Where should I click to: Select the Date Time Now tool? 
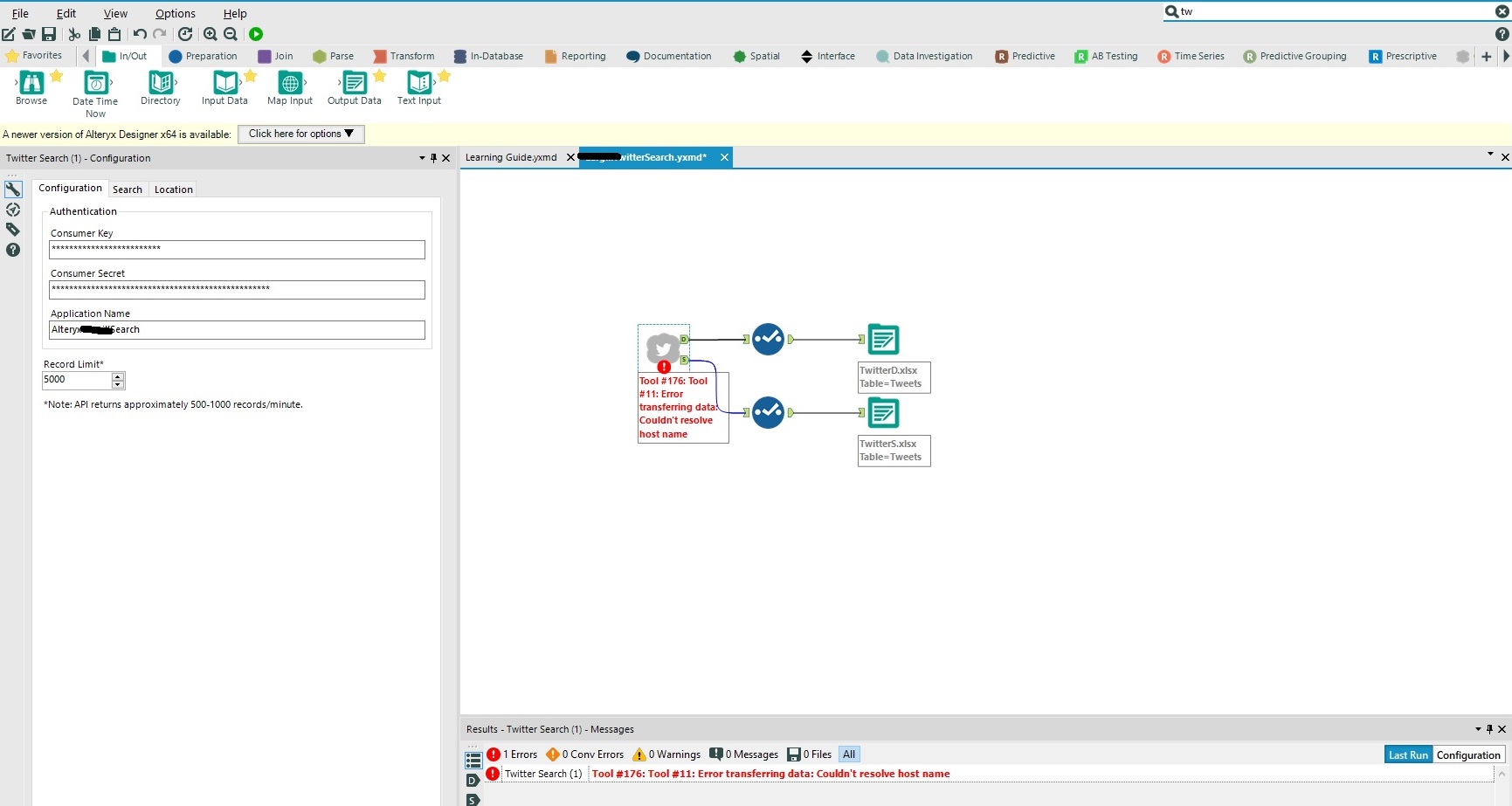point(94,85)
